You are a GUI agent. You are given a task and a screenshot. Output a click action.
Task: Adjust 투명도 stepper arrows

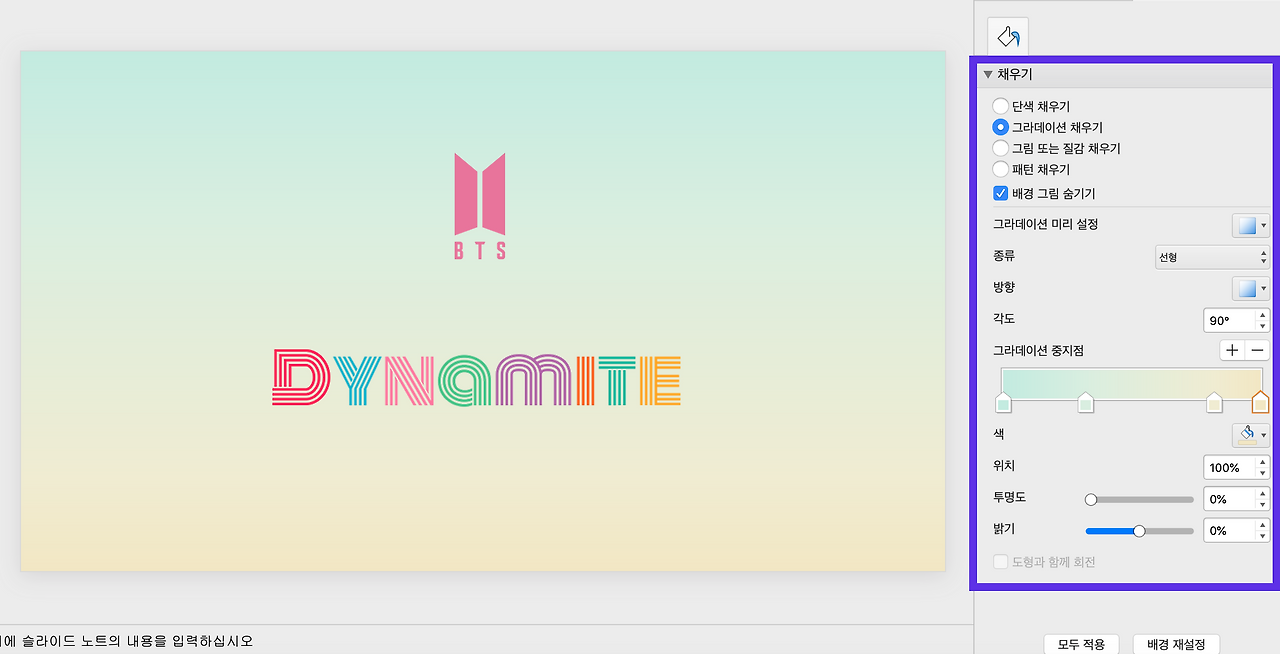[1262, 499]
